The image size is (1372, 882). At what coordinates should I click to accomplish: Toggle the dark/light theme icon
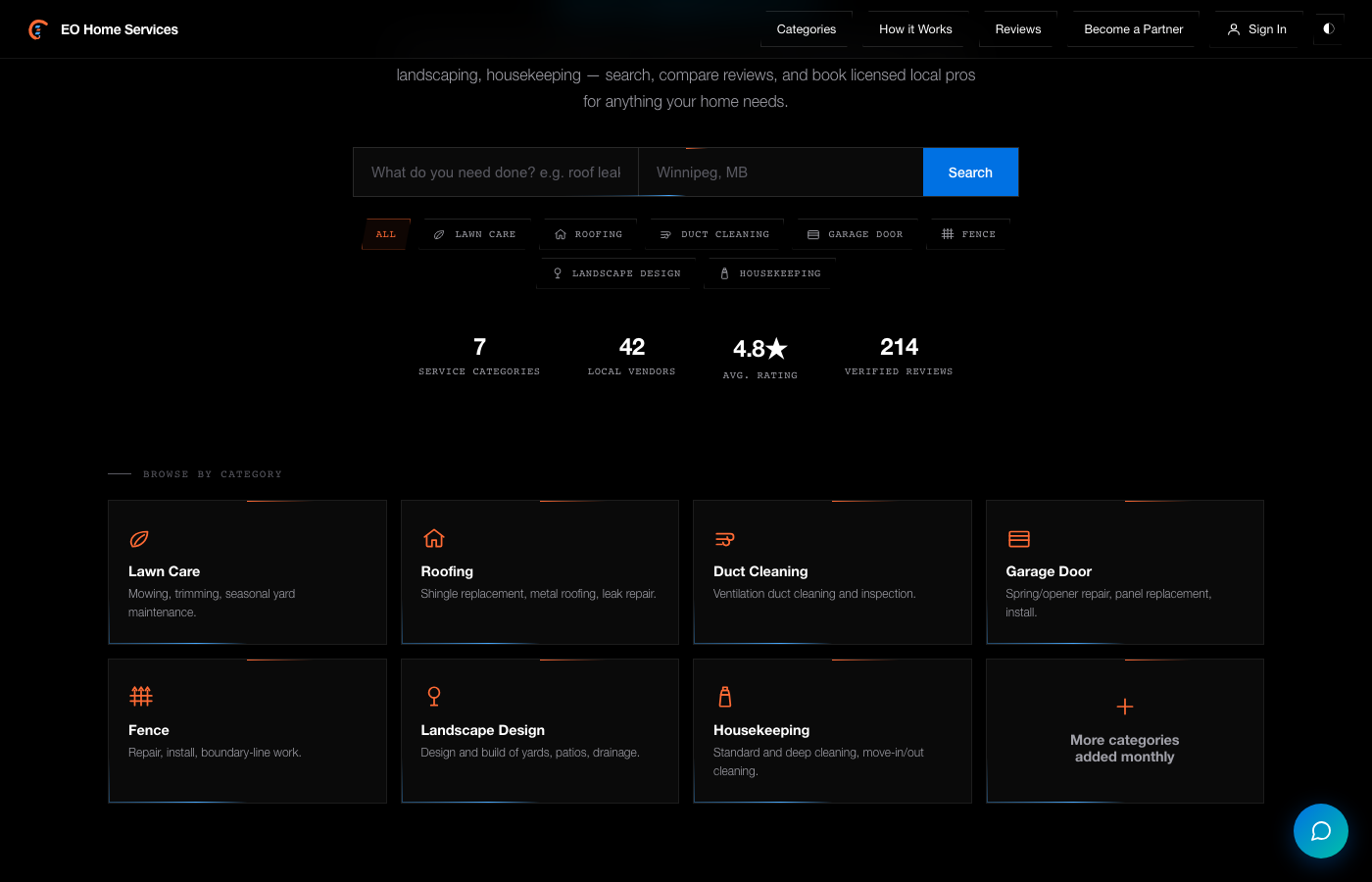[x=1329, y=28]
